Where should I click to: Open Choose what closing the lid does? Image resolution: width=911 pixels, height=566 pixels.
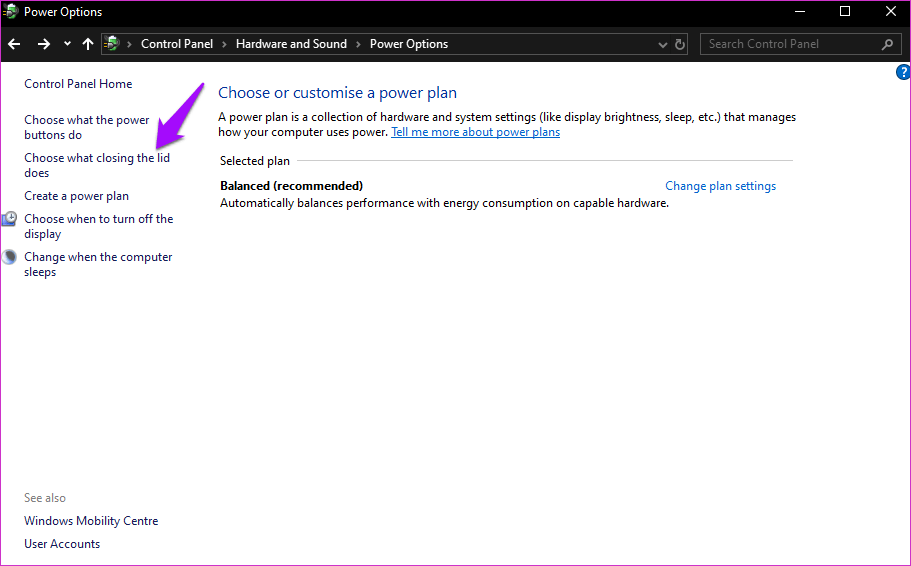(97, 165)
